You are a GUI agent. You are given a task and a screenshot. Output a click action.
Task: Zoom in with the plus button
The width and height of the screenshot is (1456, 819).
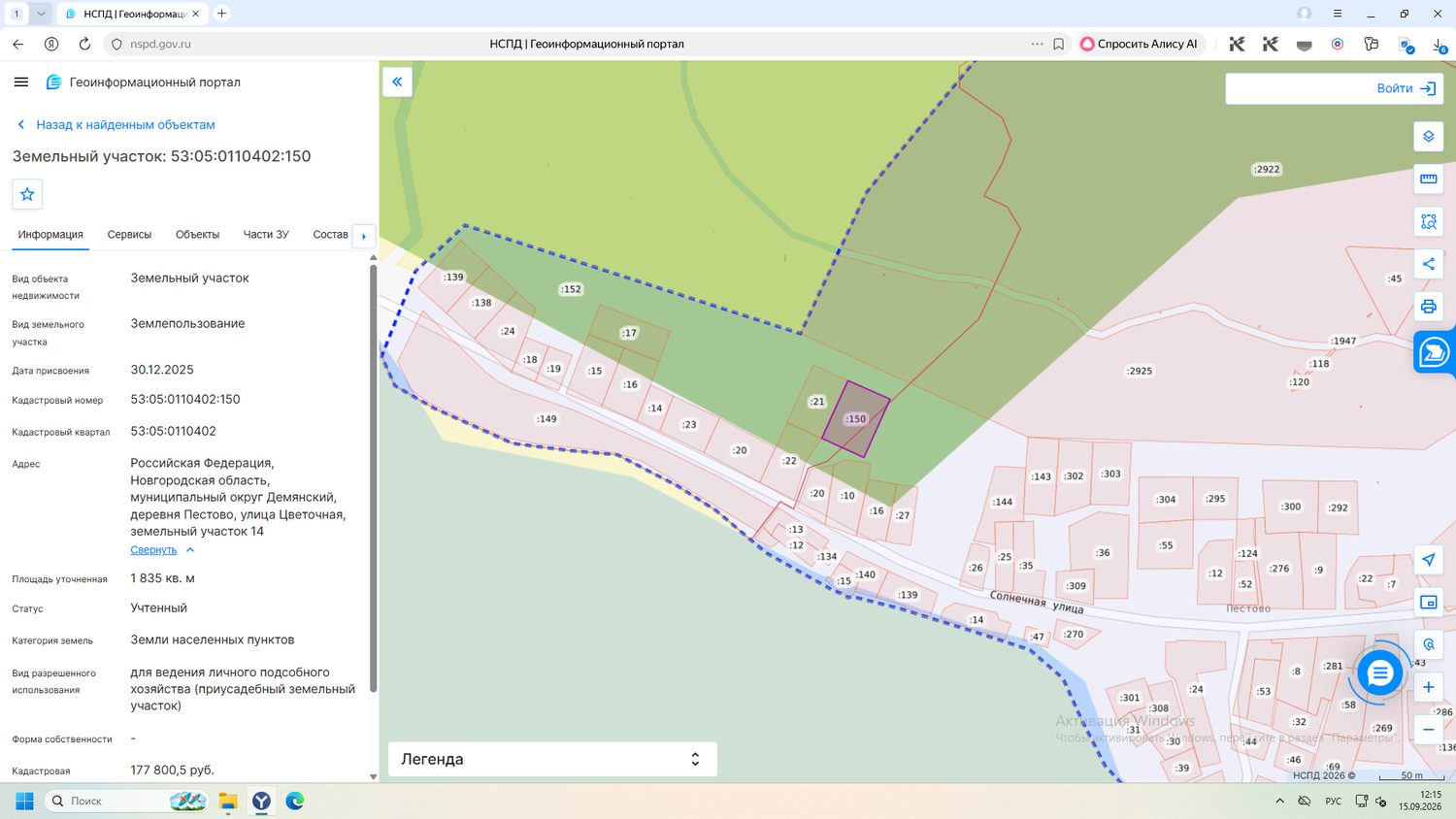point(1428,687)
